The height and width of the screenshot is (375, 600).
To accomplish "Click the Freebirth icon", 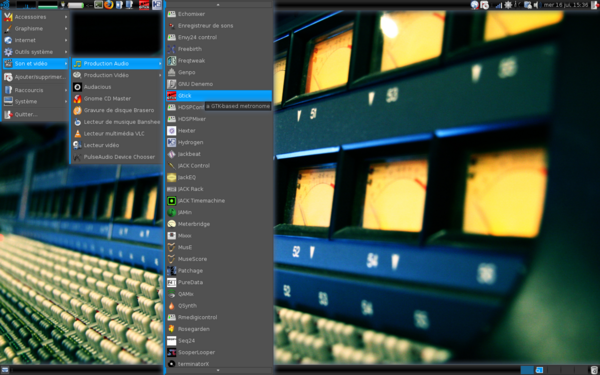I will point(171,49).
